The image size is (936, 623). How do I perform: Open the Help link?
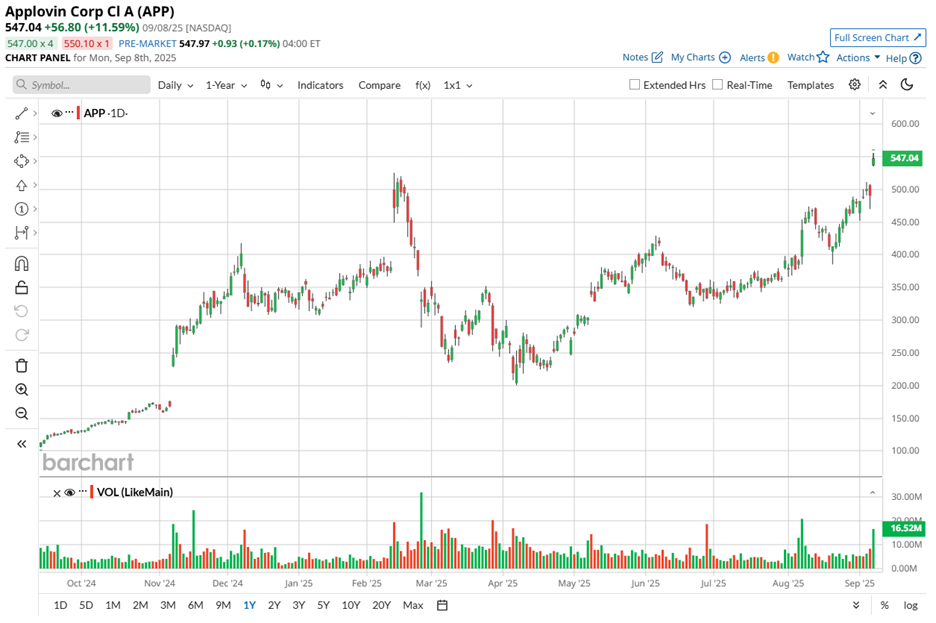[x=904, y=58]
